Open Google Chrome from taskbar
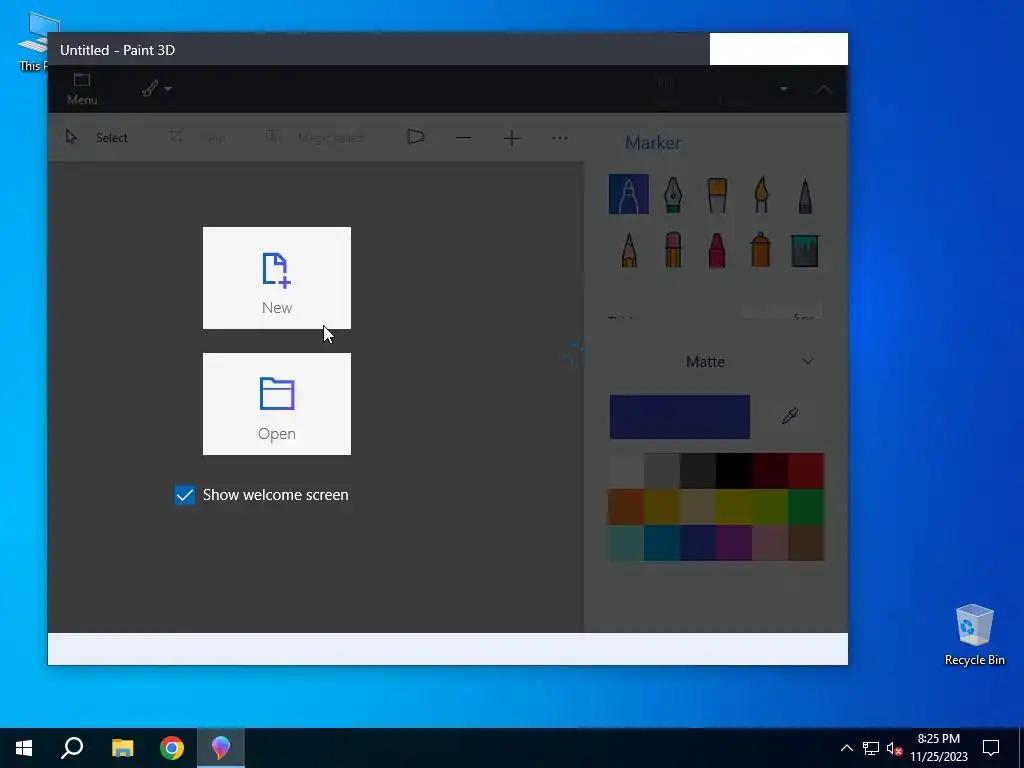Image resolution: width=1024 pixels, height=768 pixels. (172, 748)
